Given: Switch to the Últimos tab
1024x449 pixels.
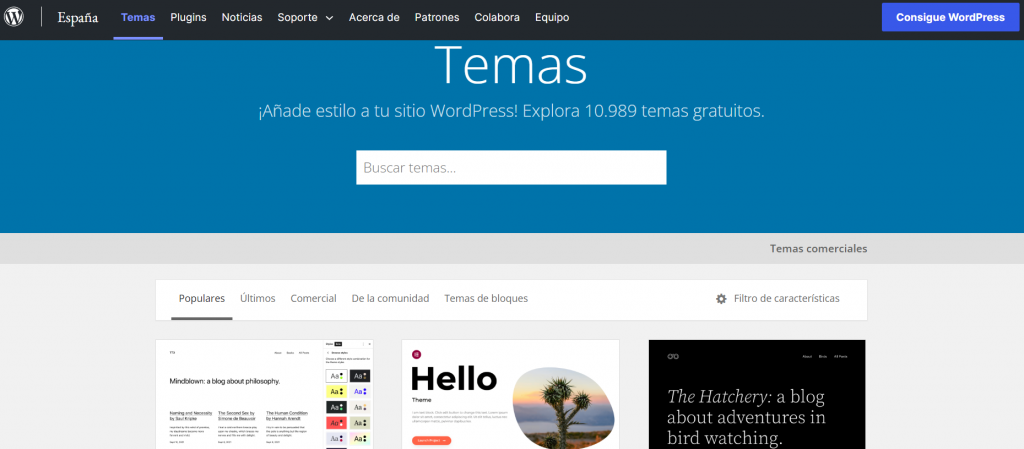Looking at the screenshot, I should (257, 298).
